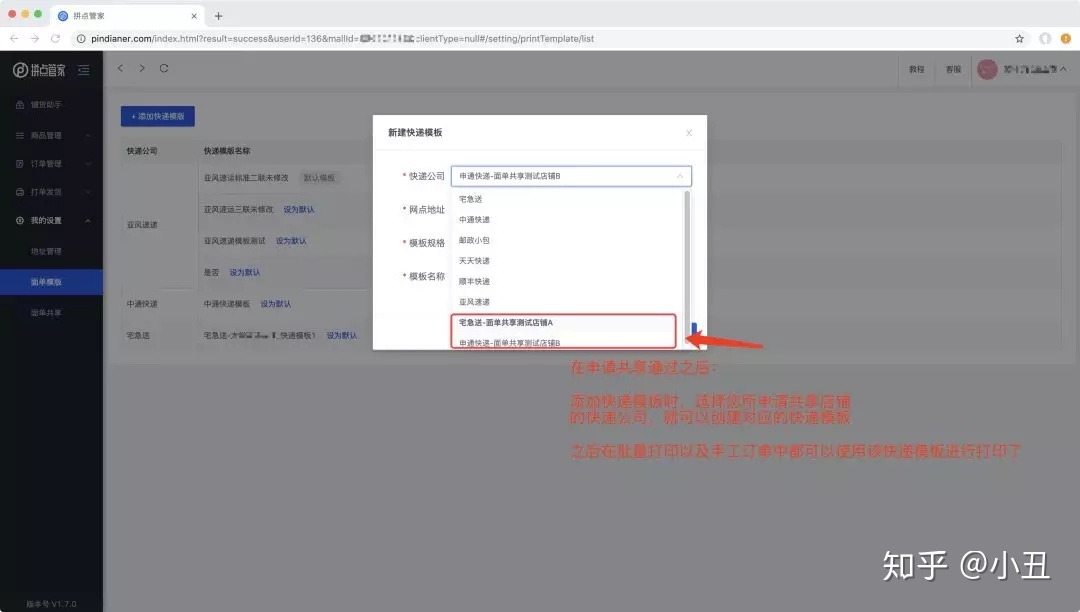The height and width of the screenshot is (612, 1080).
Task: Select 面单模板 in the sidebar
Action: coord(52,282)
